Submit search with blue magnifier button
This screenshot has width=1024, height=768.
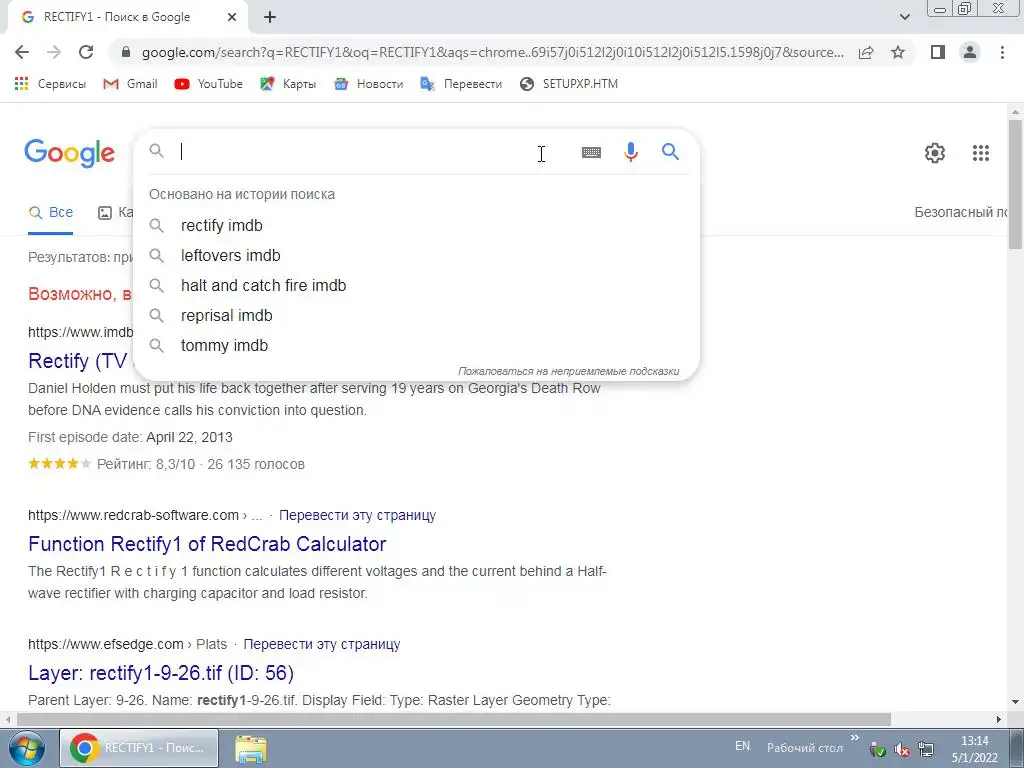(x=671, y=152)
